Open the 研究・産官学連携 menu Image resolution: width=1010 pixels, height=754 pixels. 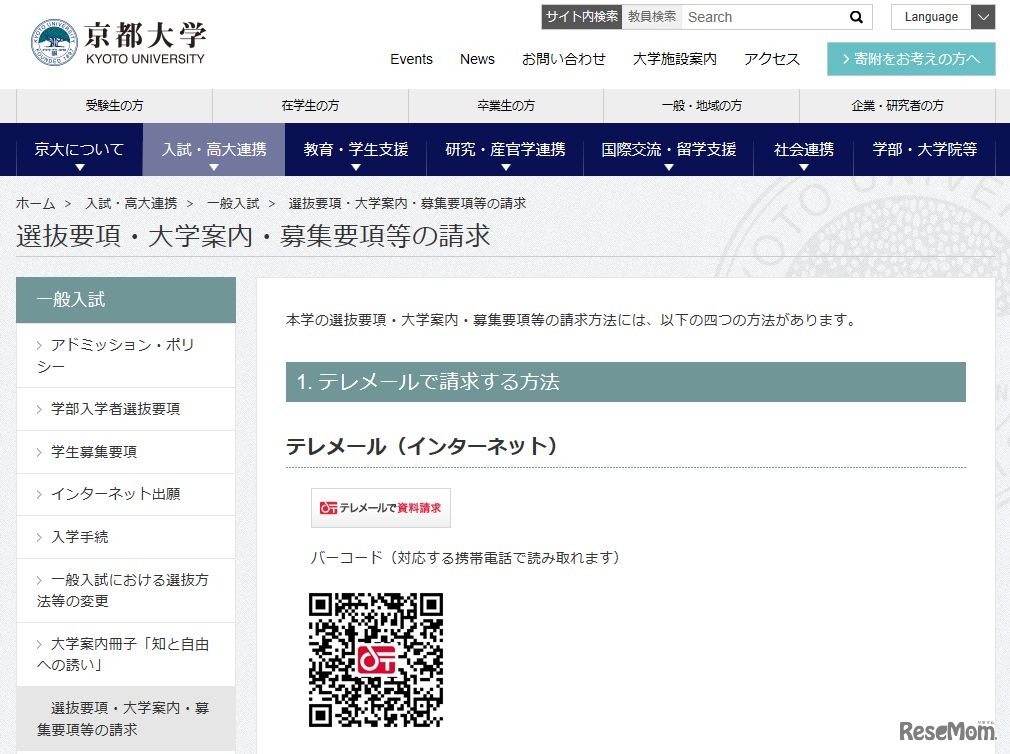(505, 149)
